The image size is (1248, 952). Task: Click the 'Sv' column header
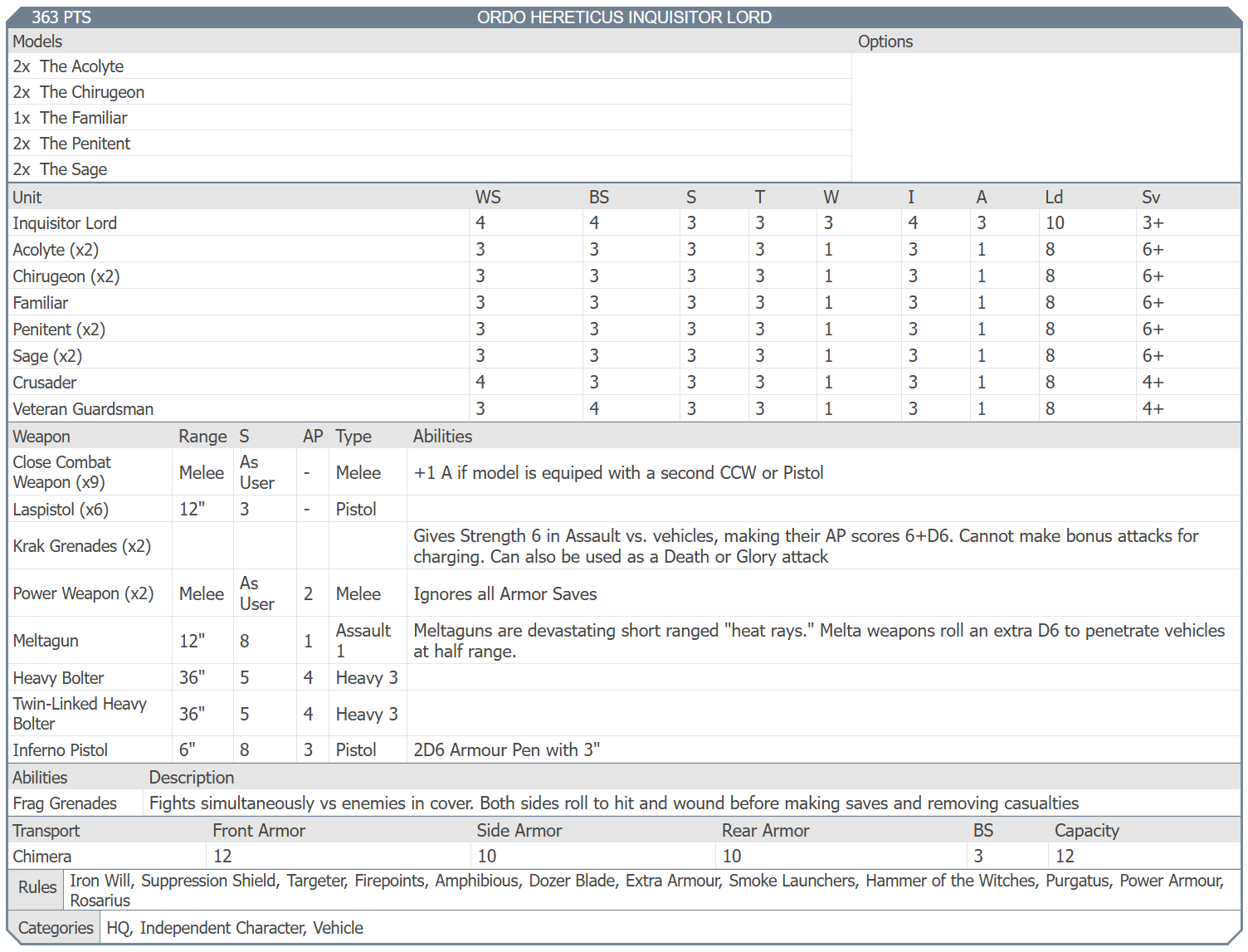pos(1151,198)
